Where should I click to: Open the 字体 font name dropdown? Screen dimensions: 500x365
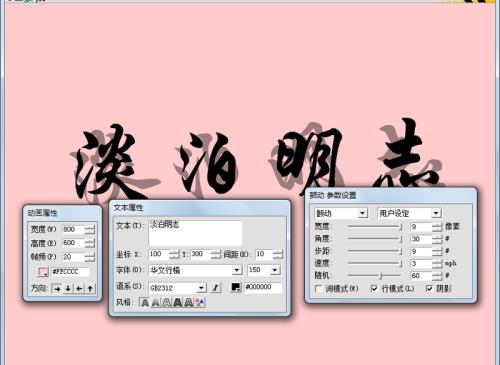coord(237,270)
